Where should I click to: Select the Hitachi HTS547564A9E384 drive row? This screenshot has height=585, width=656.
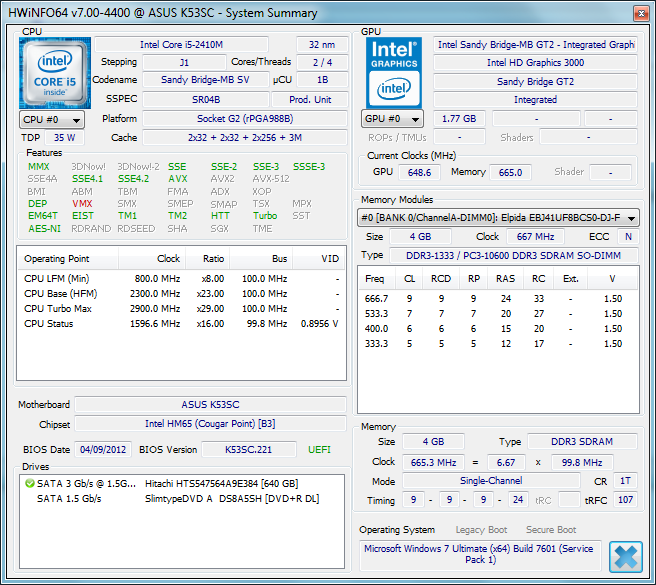pyautogui.click(x=182, y=484)
